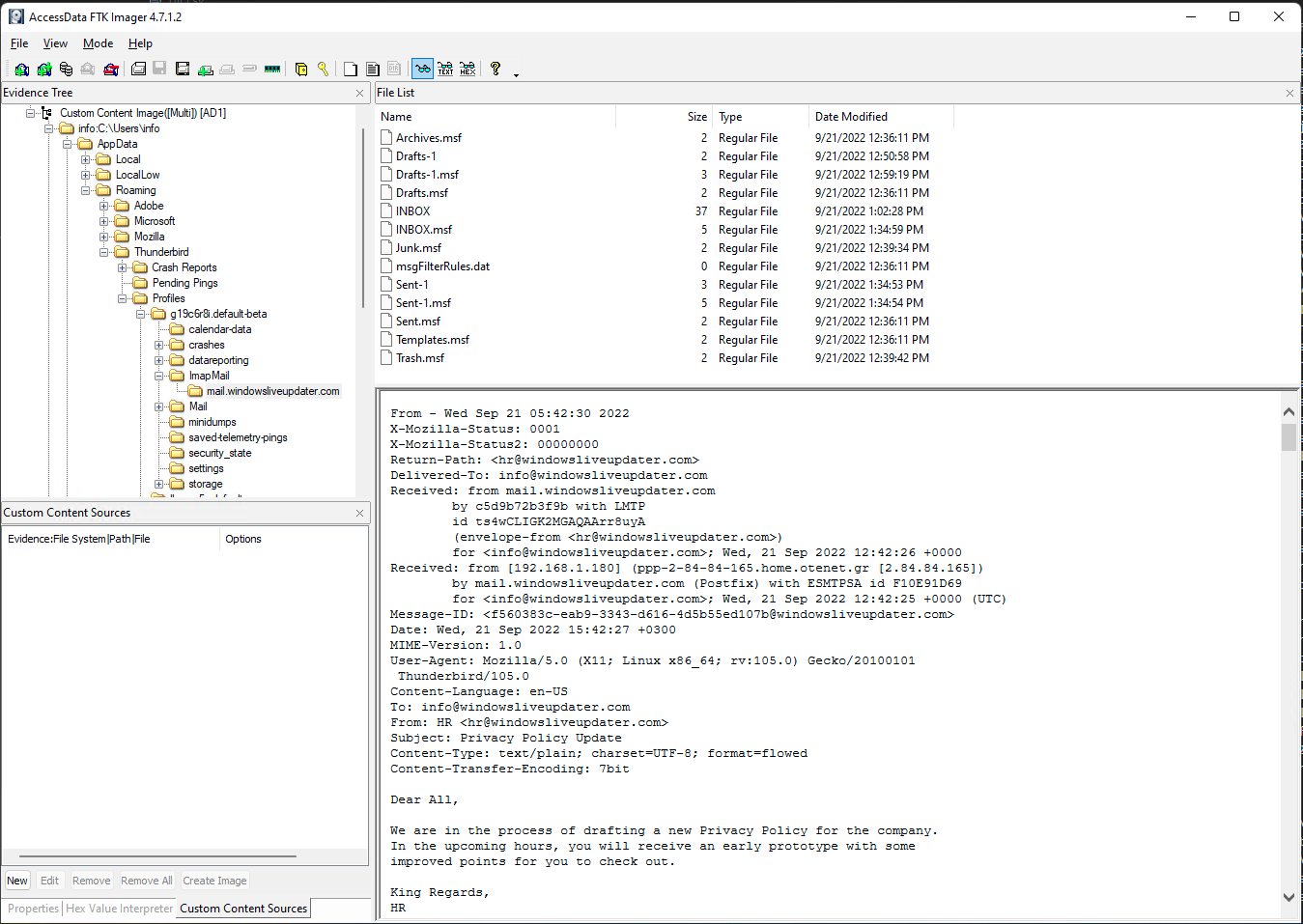Image resolution: width=1303 pixels, height=924 pixels.
Task: Open the Help menu
Action: (140, 43)
